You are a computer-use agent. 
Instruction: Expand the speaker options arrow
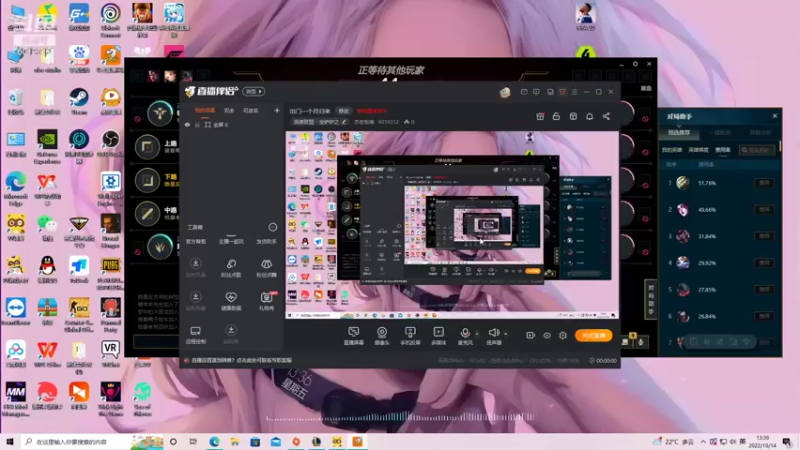(x=506, y=334)
